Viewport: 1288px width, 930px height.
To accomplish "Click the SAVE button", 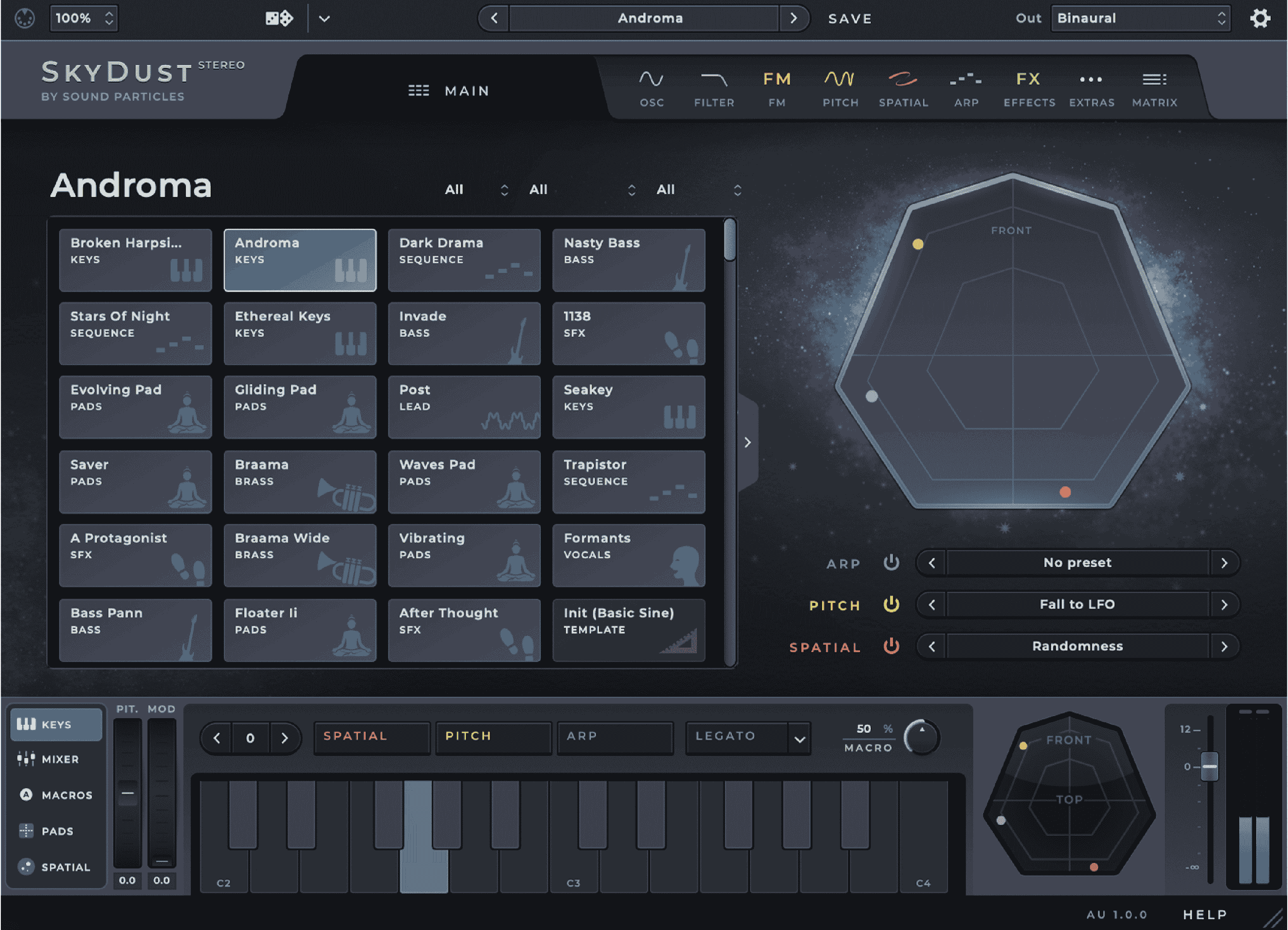I will click(x=850, y=18).
